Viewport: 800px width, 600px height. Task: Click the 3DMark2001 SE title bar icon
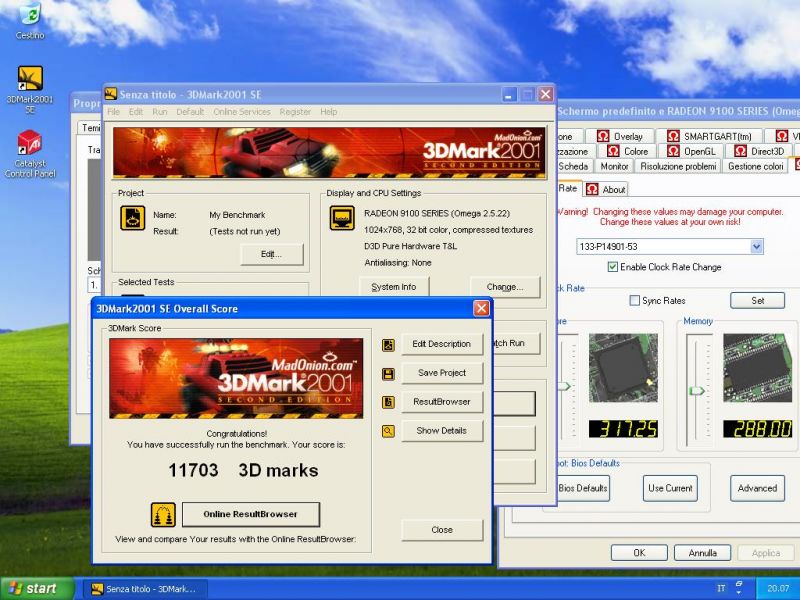click(111, 94)
